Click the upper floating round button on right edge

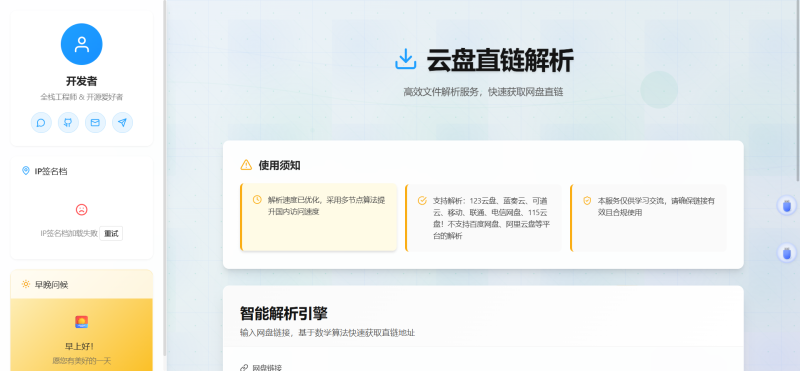coord(787,206)
